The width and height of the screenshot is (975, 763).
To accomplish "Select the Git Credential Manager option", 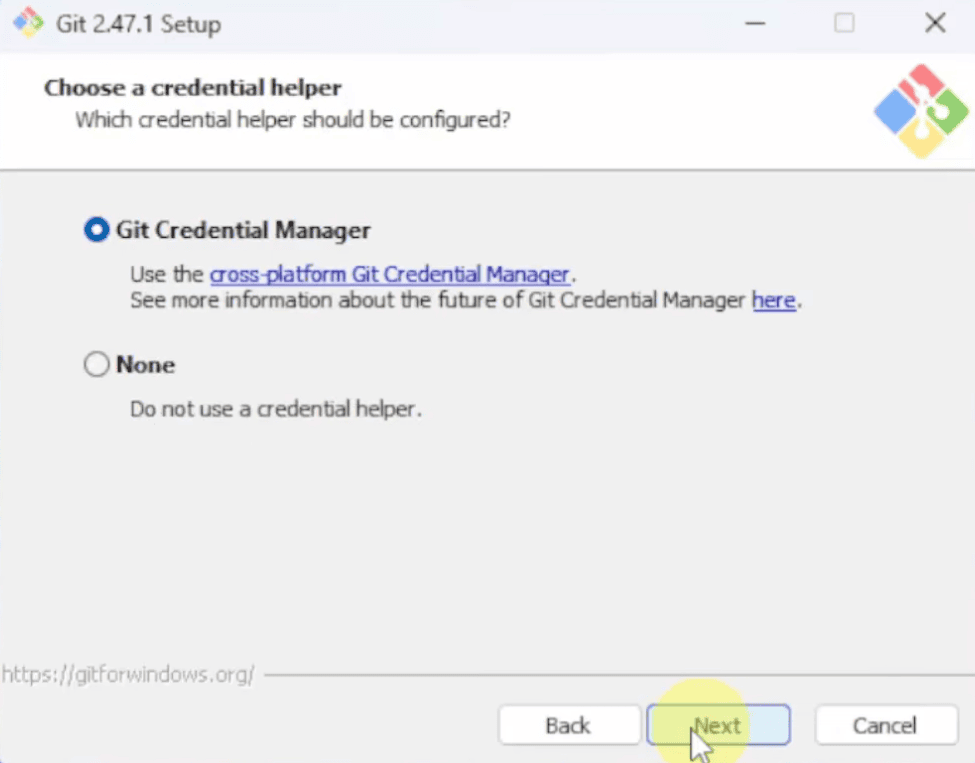I will pos(96,229).
